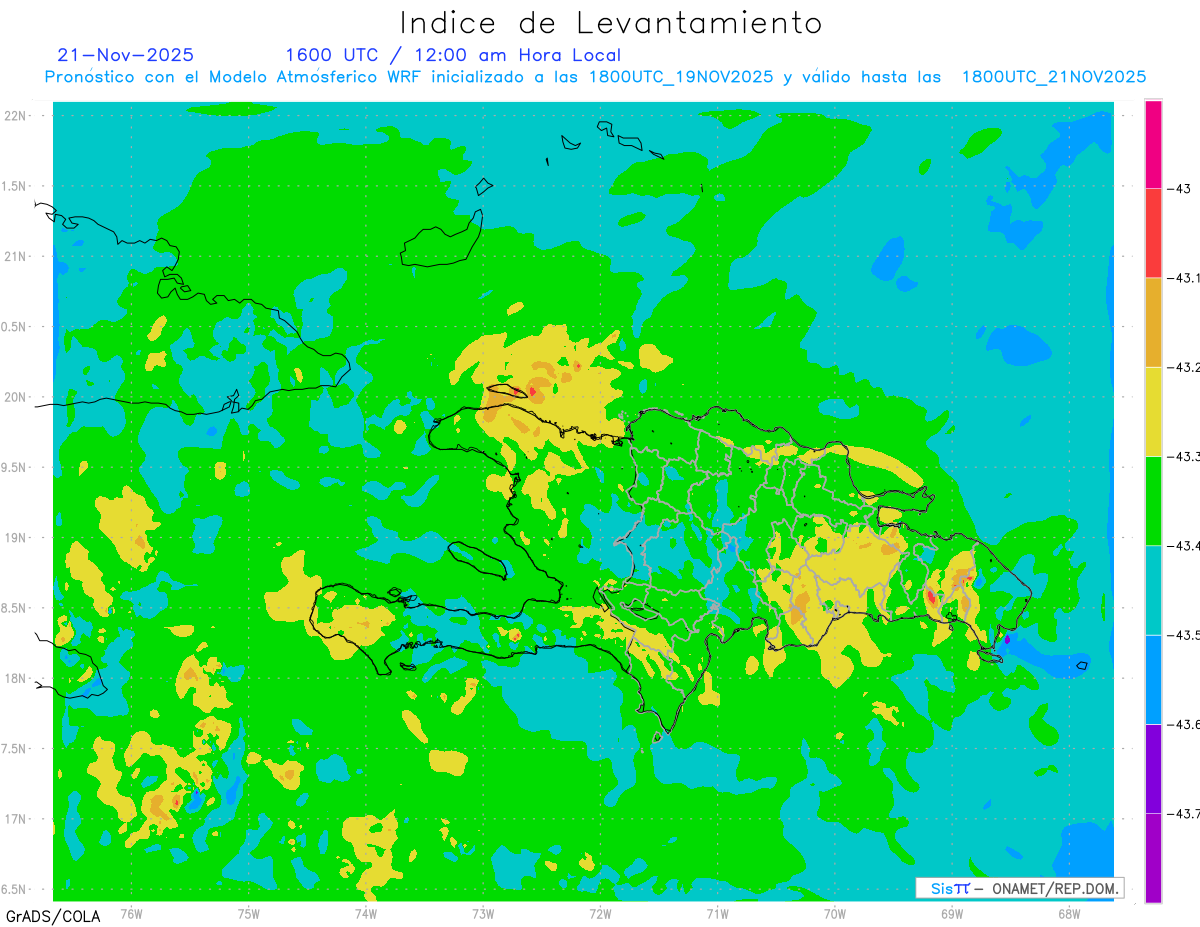Click the '-43' color scale label
The height and width of the screenshot is (927, 1200).
(1178, 189)
